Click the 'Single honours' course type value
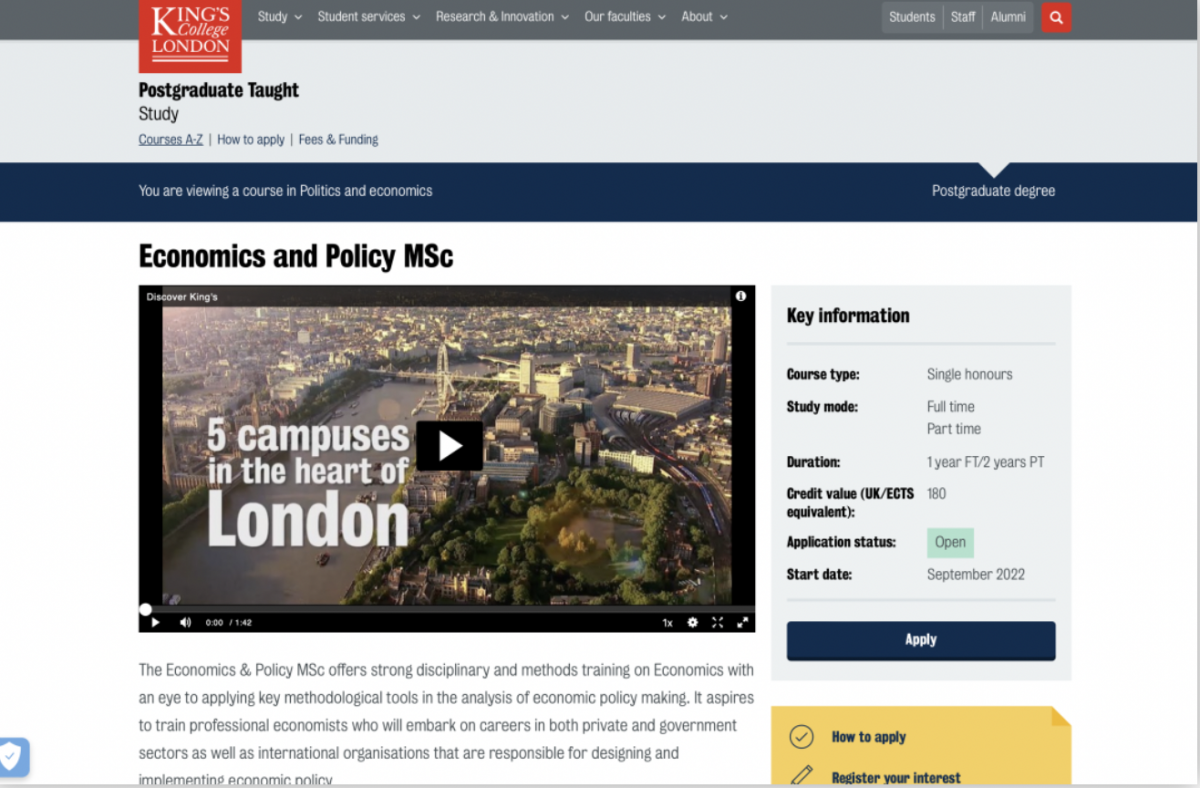Screen dimensions: 1200x788 [x=970, y=375]
